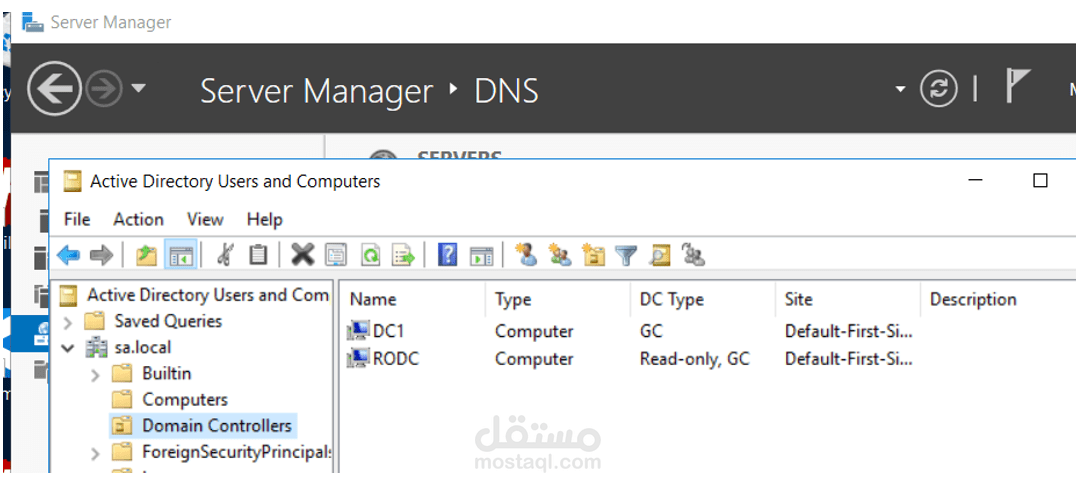
Task: Select the DC1 row name
Action: point(388,331)
